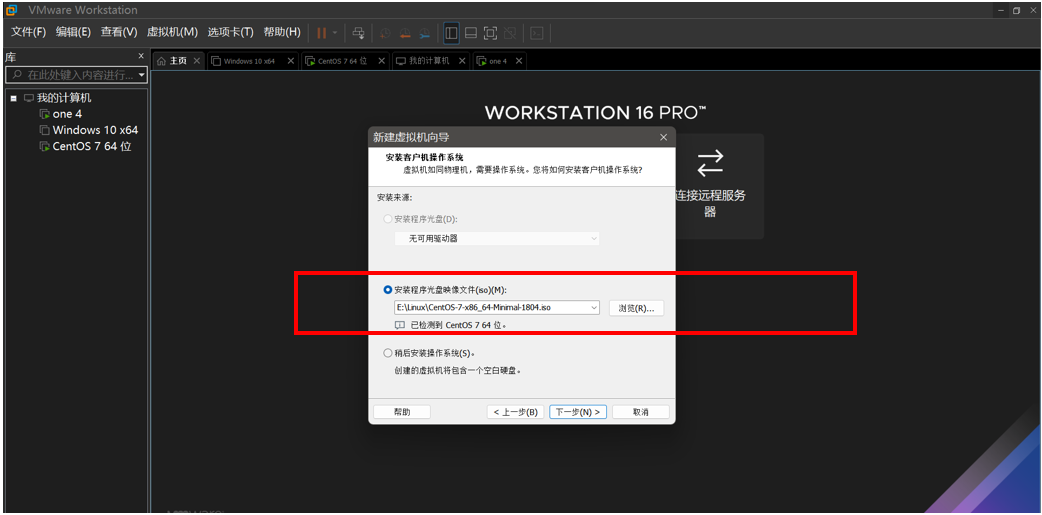Click the home icon on the 主页 tab
Image resolution: width=1042 pixels, height=515 pixels.
click(x=161, y=61)
